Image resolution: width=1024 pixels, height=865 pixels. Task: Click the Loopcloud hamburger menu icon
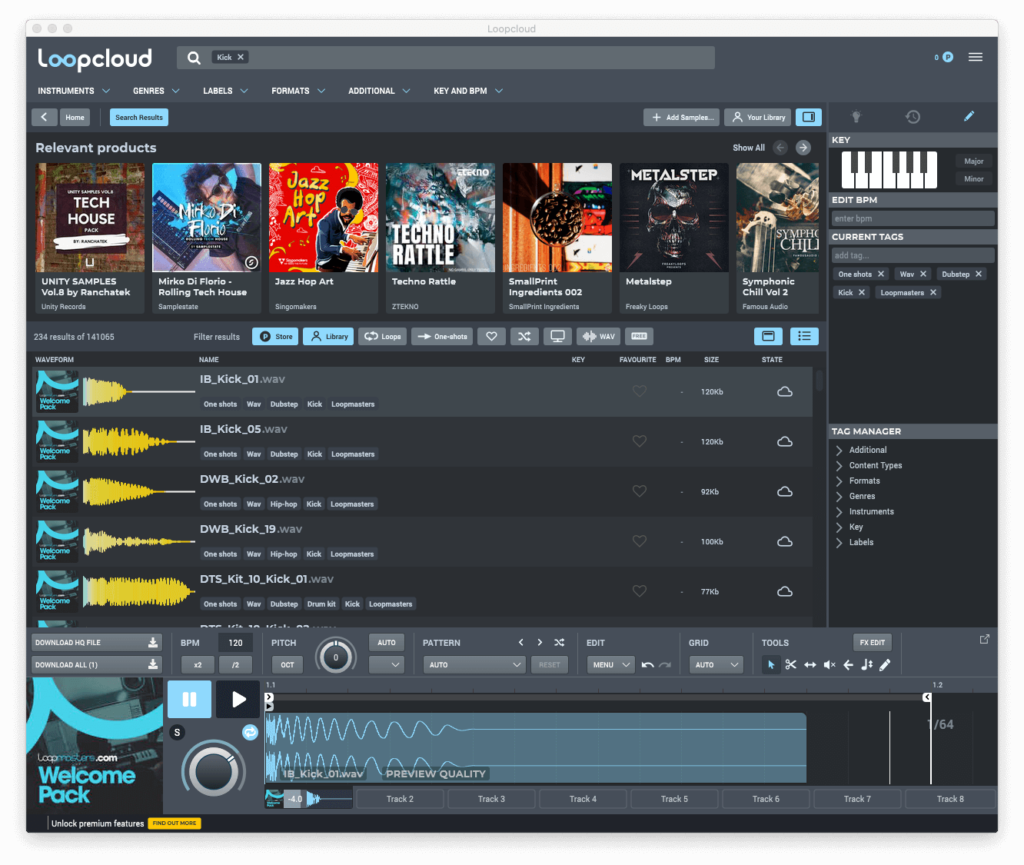[x=975, y=57]
